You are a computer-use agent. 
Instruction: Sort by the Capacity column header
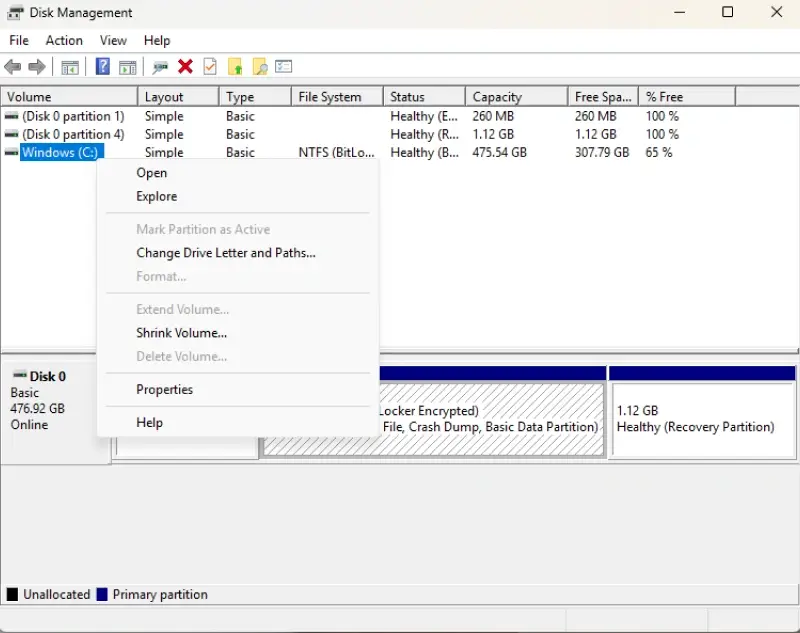tap(517, 97)
